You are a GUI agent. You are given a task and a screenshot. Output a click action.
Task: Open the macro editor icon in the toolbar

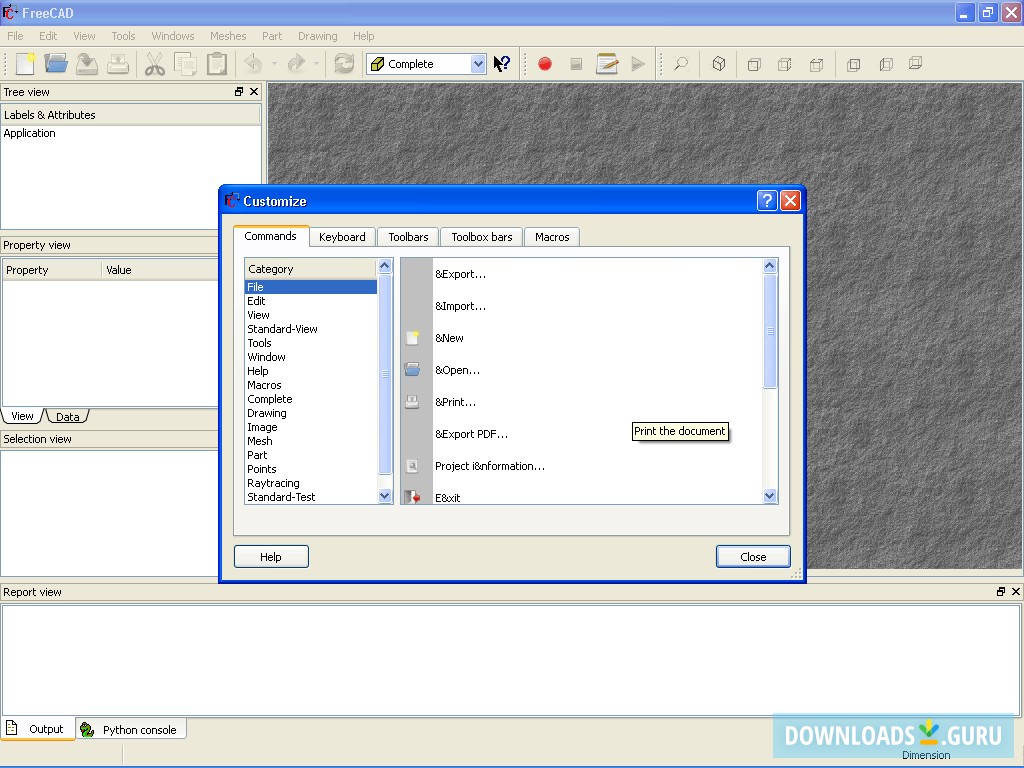tap(607, 64)
